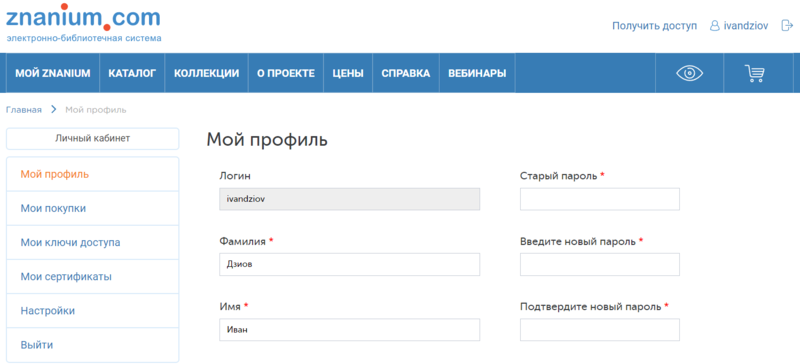Click the znanium.com logo

point(83,16)
